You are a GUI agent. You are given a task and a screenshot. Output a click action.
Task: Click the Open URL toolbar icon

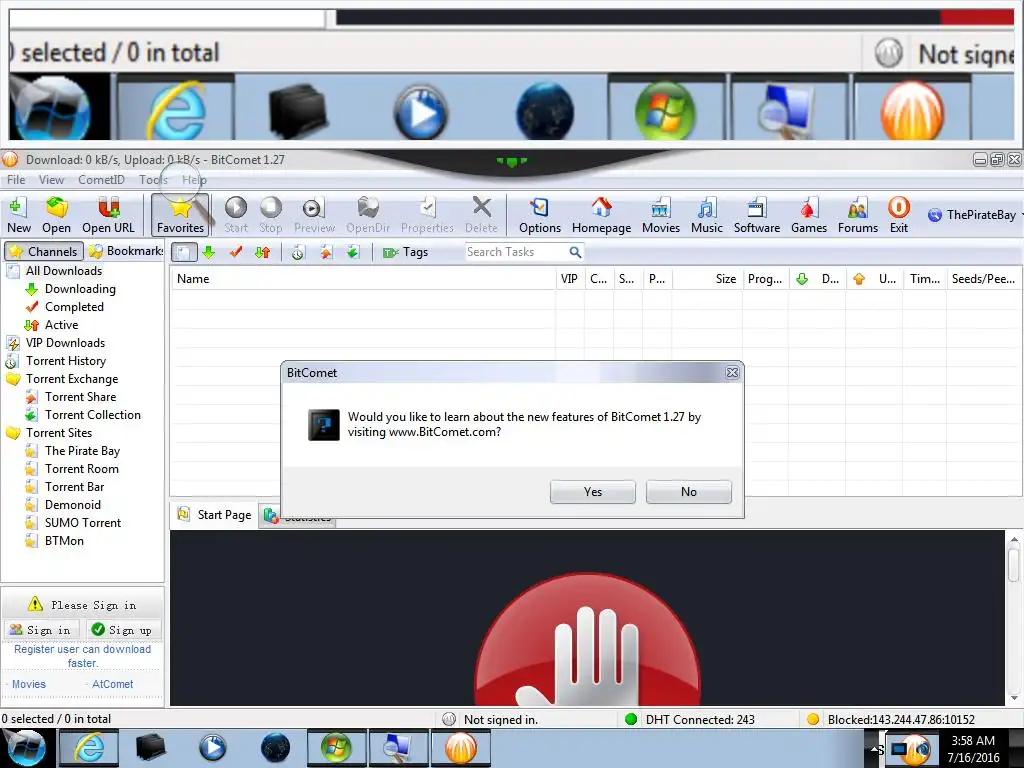pos(108,215)
